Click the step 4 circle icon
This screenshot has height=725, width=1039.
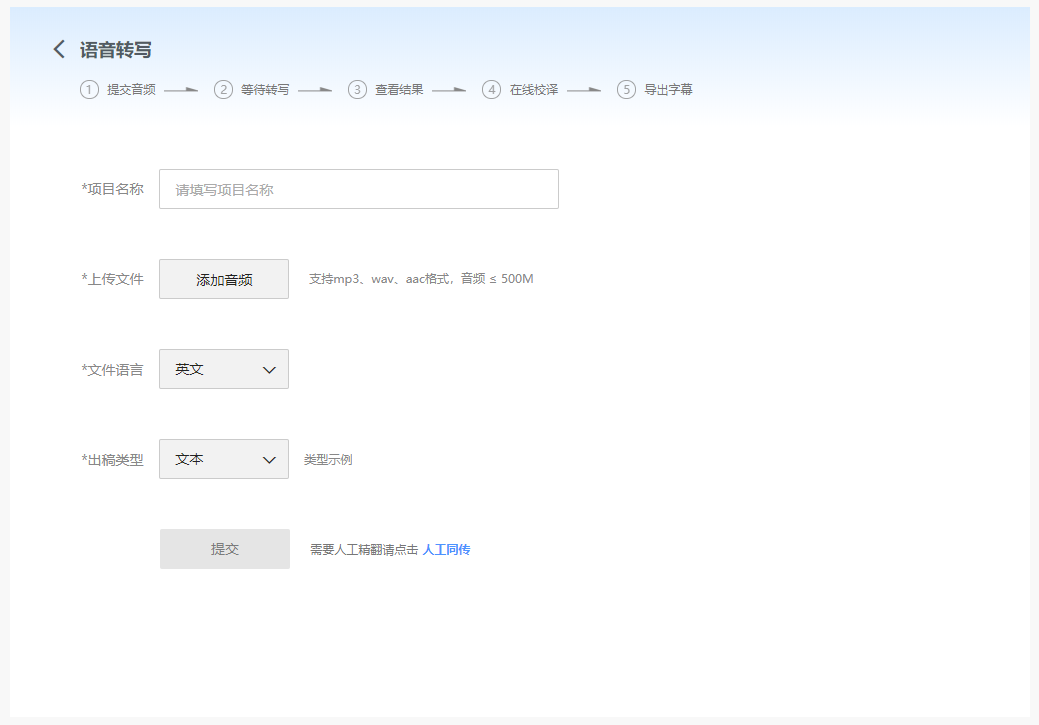[x=491, y=89]
